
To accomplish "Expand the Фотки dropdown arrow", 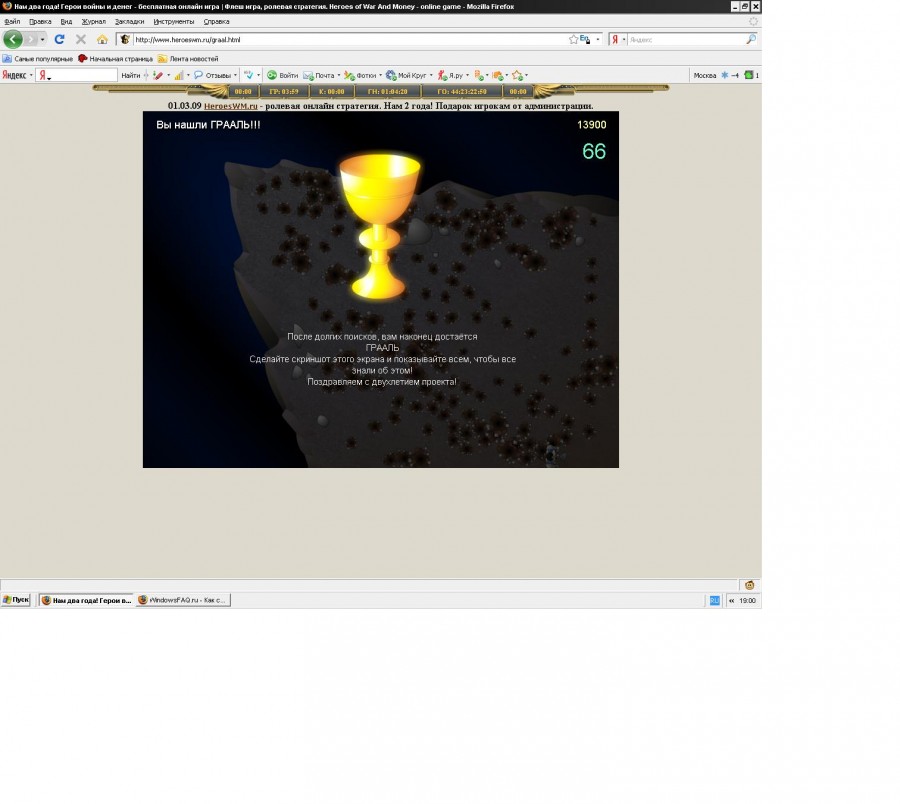I will [x=381, y=75].
